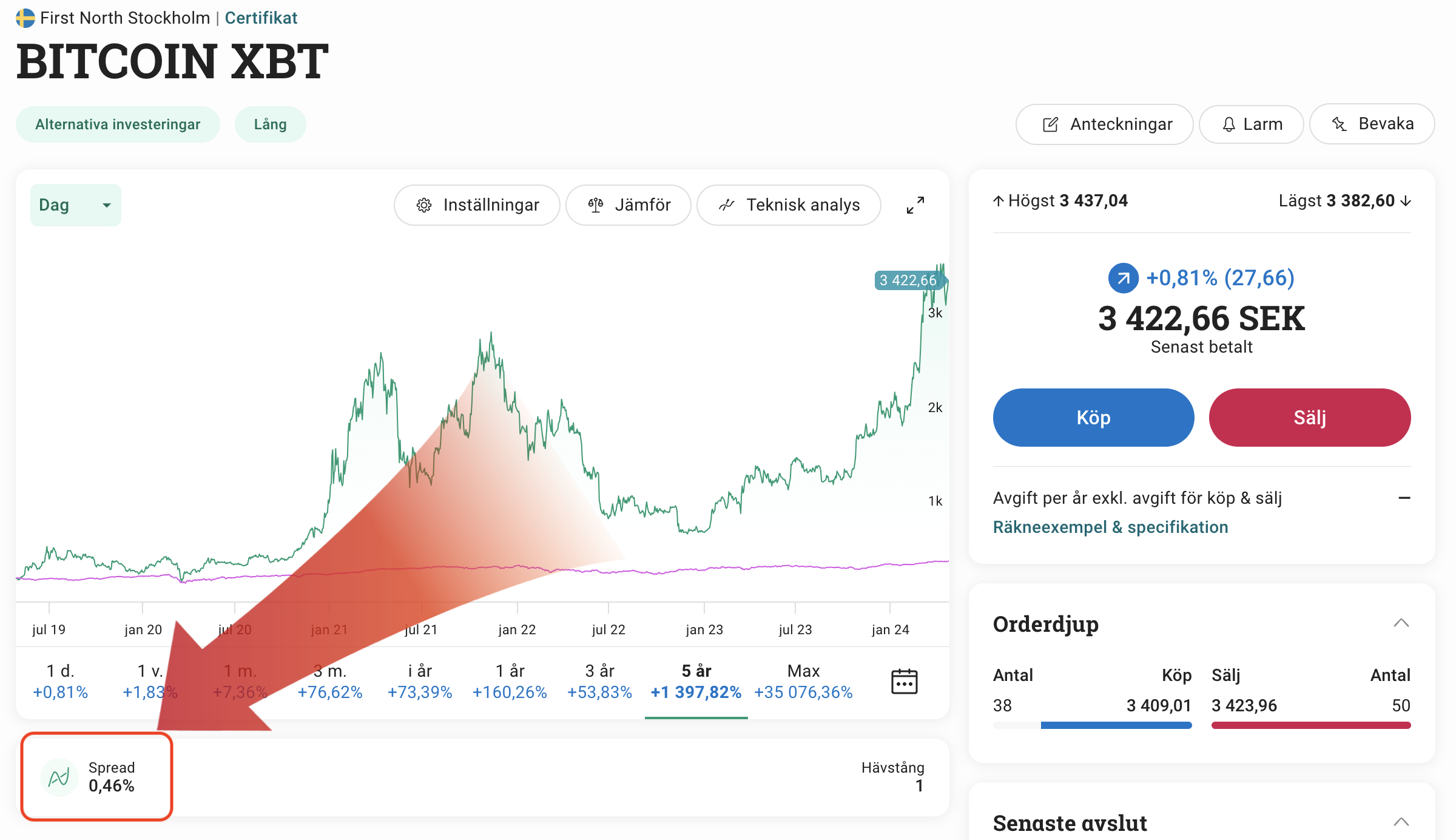
Task: Collapse the Avgift per år row
Action: click(1404, 498)
